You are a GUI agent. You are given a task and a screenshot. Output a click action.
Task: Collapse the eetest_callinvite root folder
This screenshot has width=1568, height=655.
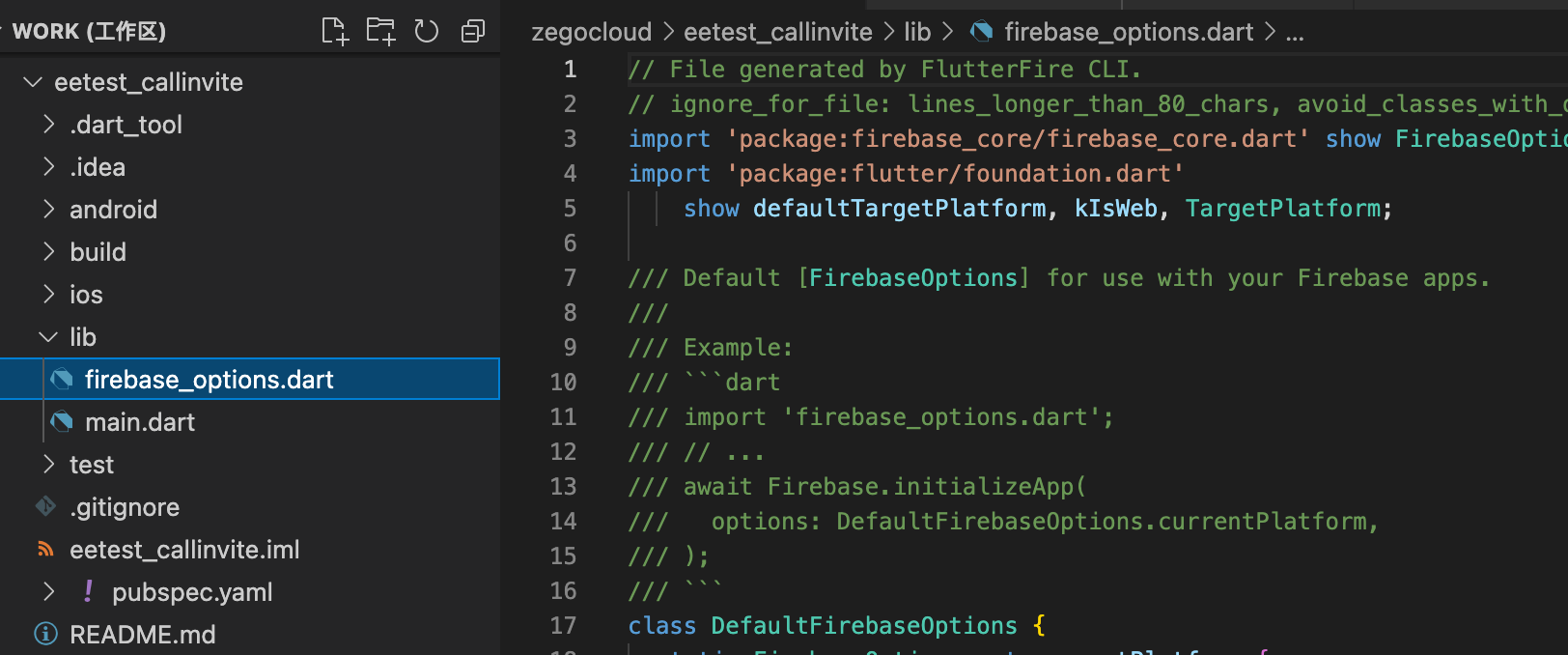[x=33, y=82]
